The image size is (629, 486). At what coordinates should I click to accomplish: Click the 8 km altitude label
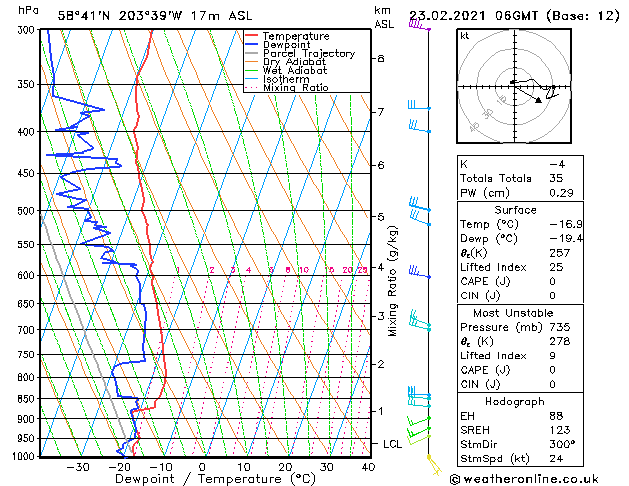(x=381, y=59)
